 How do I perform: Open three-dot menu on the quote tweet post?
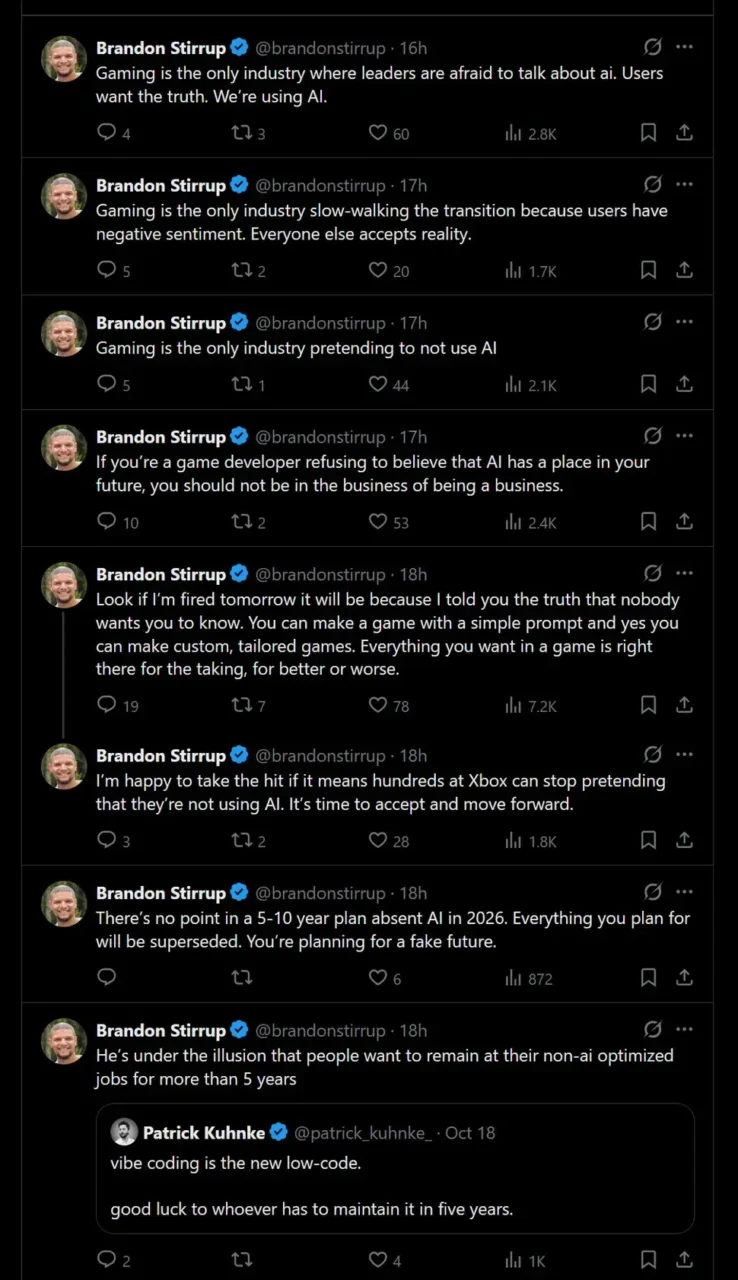coord(685,1029)
